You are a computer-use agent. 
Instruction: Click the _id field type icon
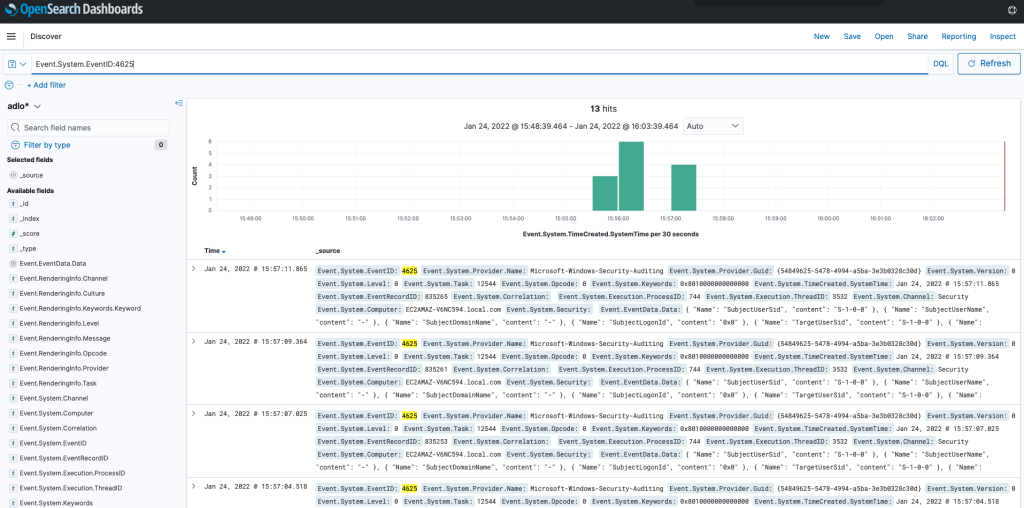pyautogui.click(x=13, y=204)
